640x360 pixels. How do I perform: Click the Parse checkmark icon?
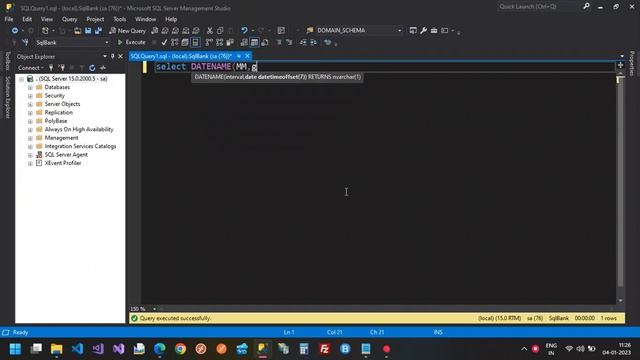[x=164, y=42]
